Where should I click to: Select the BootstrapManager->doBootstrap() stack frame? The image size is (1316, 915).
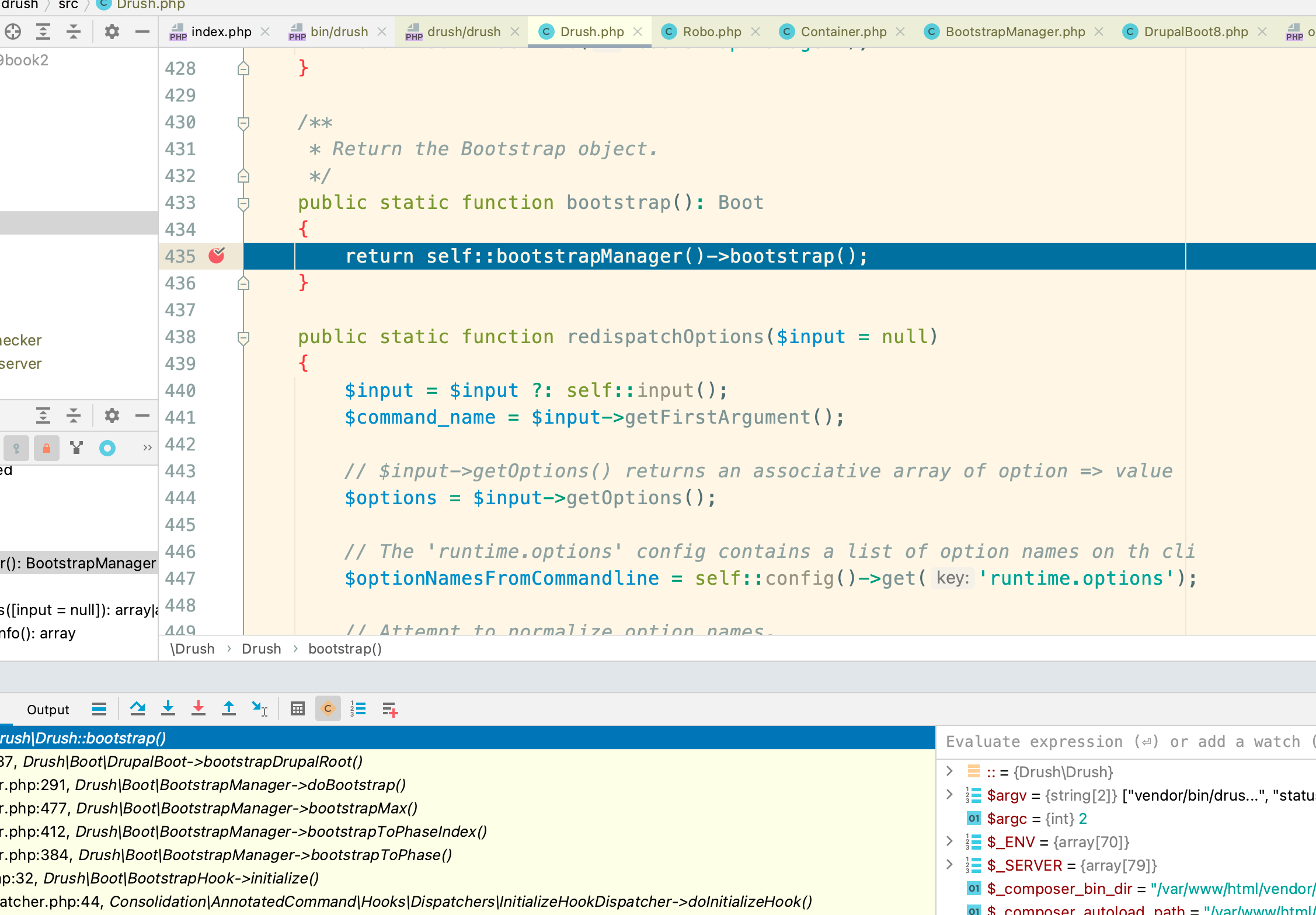coord(467,785)
